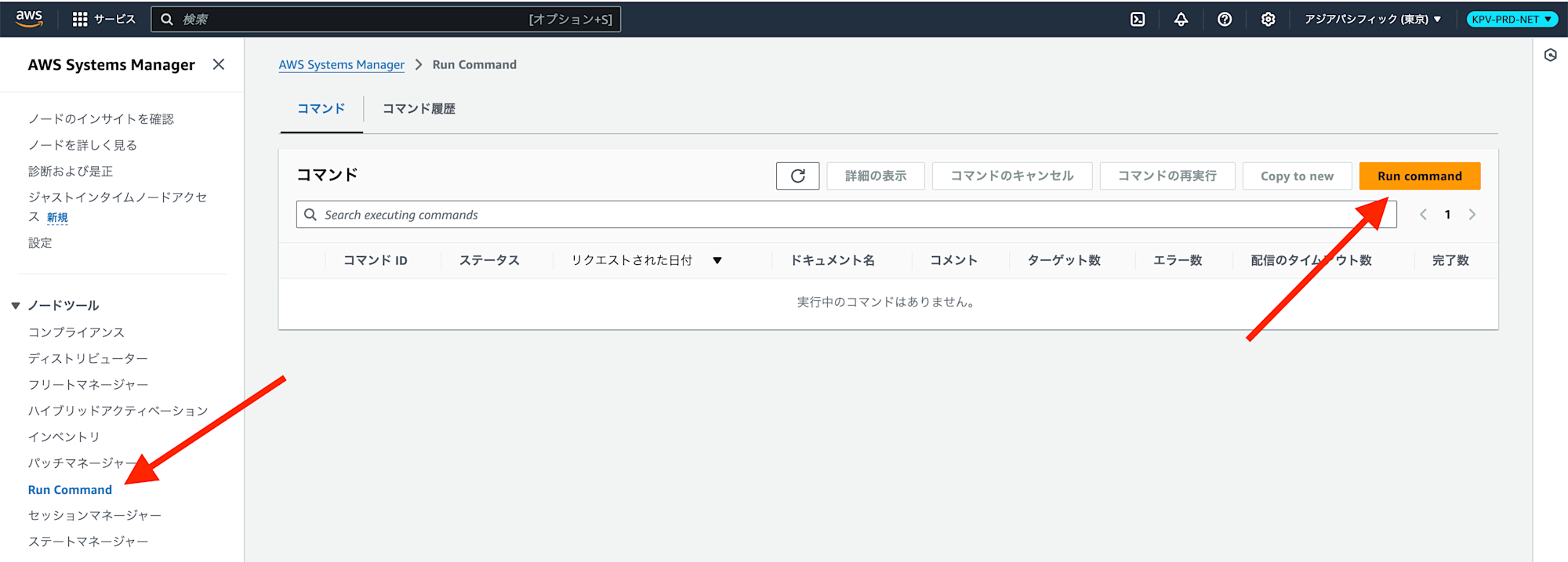The width and height of the screenshot is (1568, 562).
Task: Click the AWS Systems Manager sidebar title
Action: (x=111, y=64)
